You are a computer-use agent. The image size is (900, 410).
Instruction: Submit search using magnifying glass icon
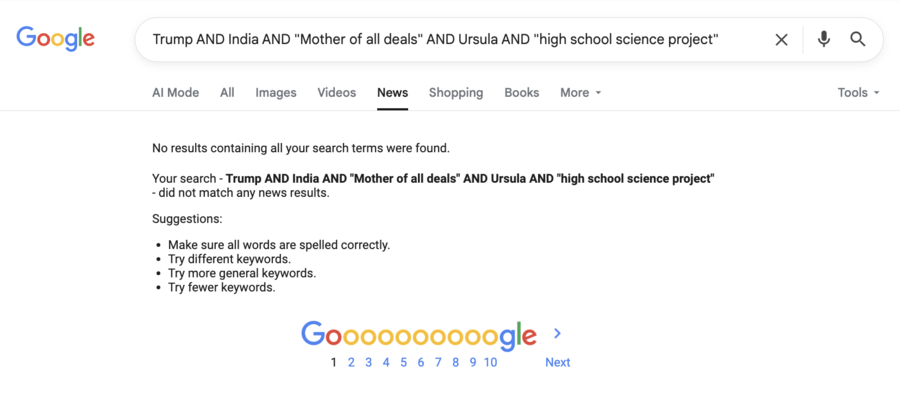click(858, 40)
